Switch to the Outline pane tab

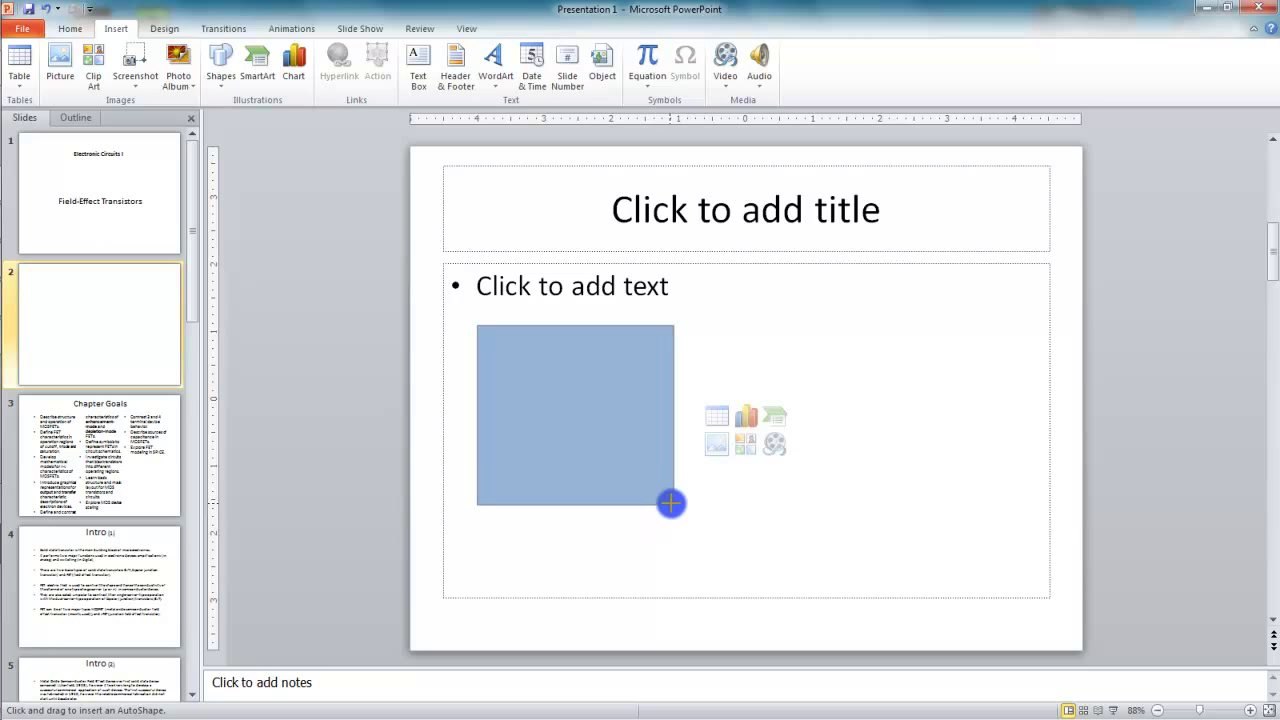75,118
